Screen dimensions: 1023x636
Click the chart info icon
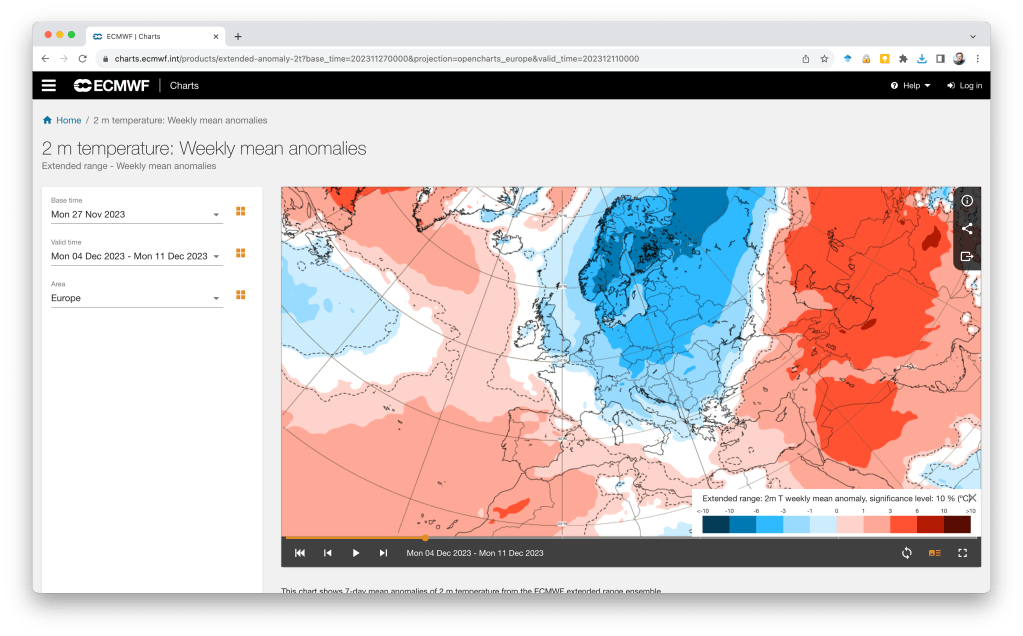click(967, 201)
